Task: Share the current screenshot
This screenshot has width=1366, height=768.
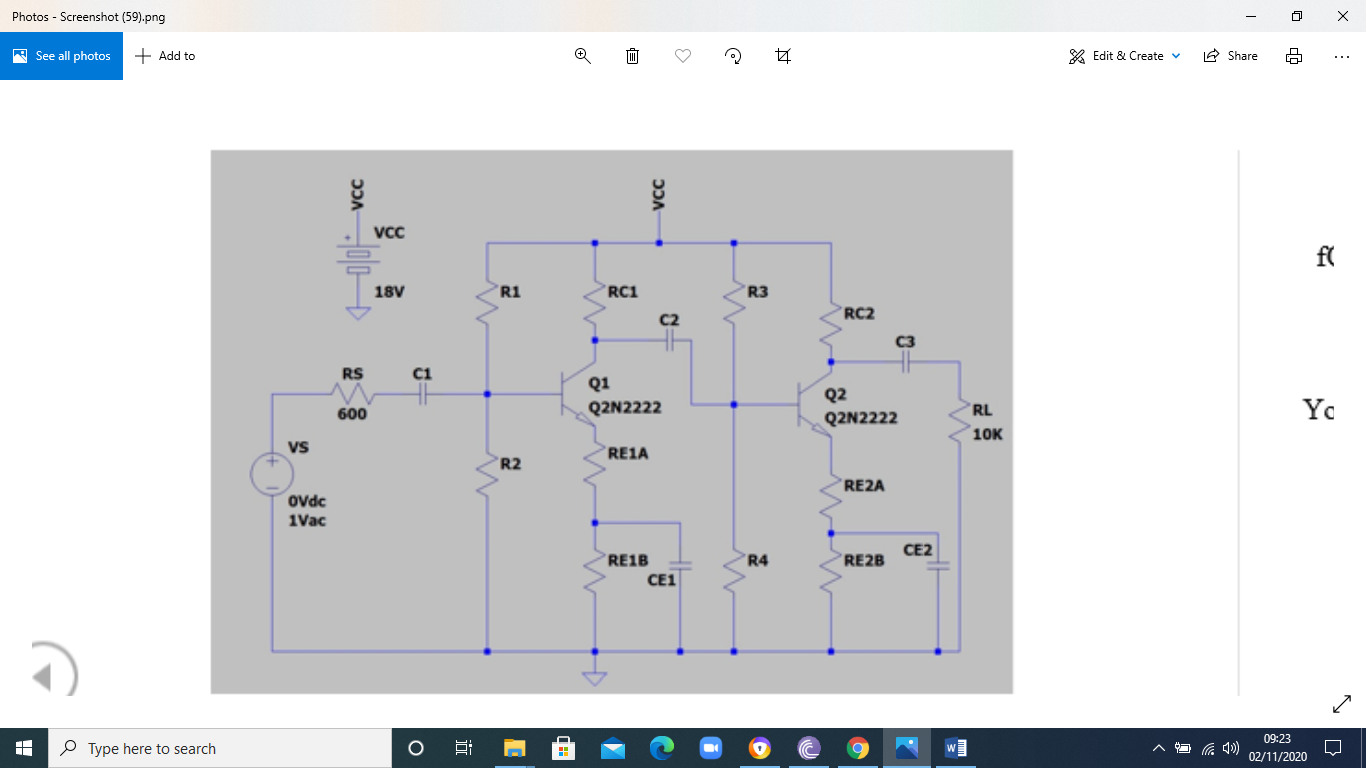Action: pyautogui.click(x=1230, y=55)
